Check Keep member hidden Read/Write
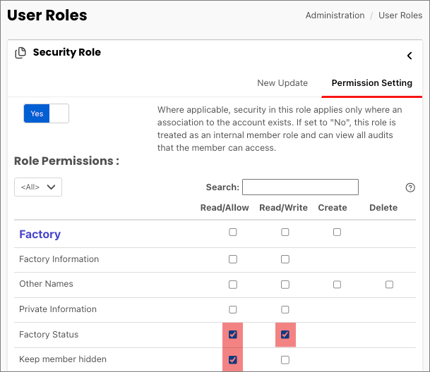Screen dimensions: 430x372 click(x=285, y=360)
